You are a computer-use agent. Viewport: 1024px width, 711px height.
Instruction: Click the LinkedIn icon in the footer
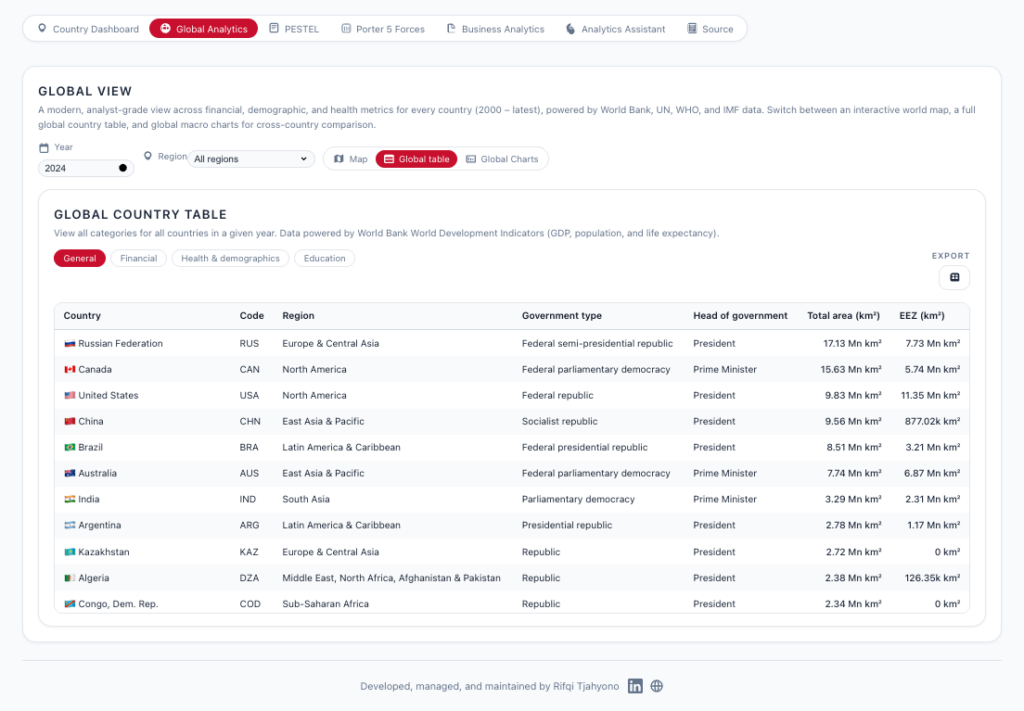point(635,686)
